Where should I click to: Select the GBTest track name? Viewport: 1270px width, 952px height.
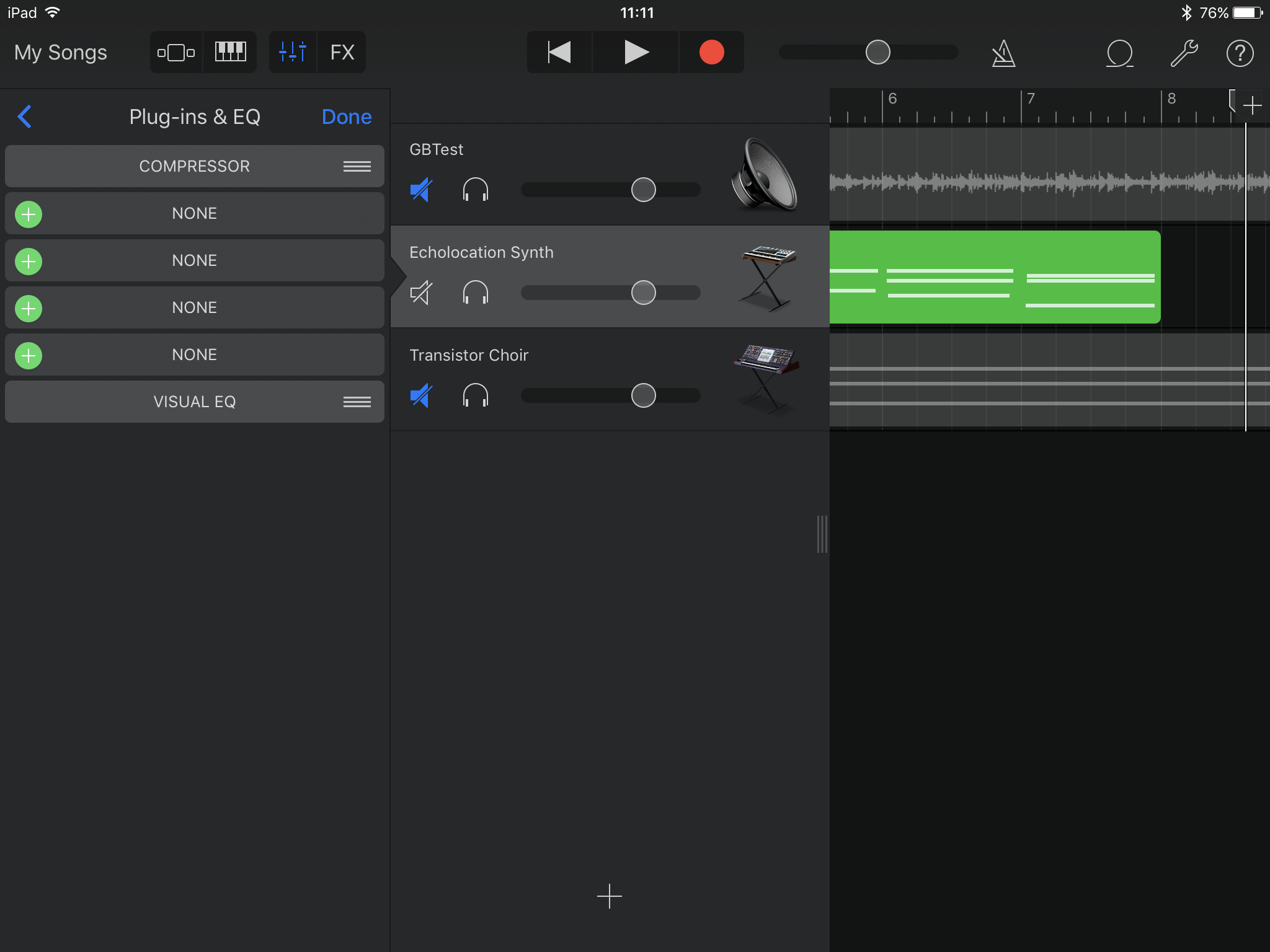(436, 149)
